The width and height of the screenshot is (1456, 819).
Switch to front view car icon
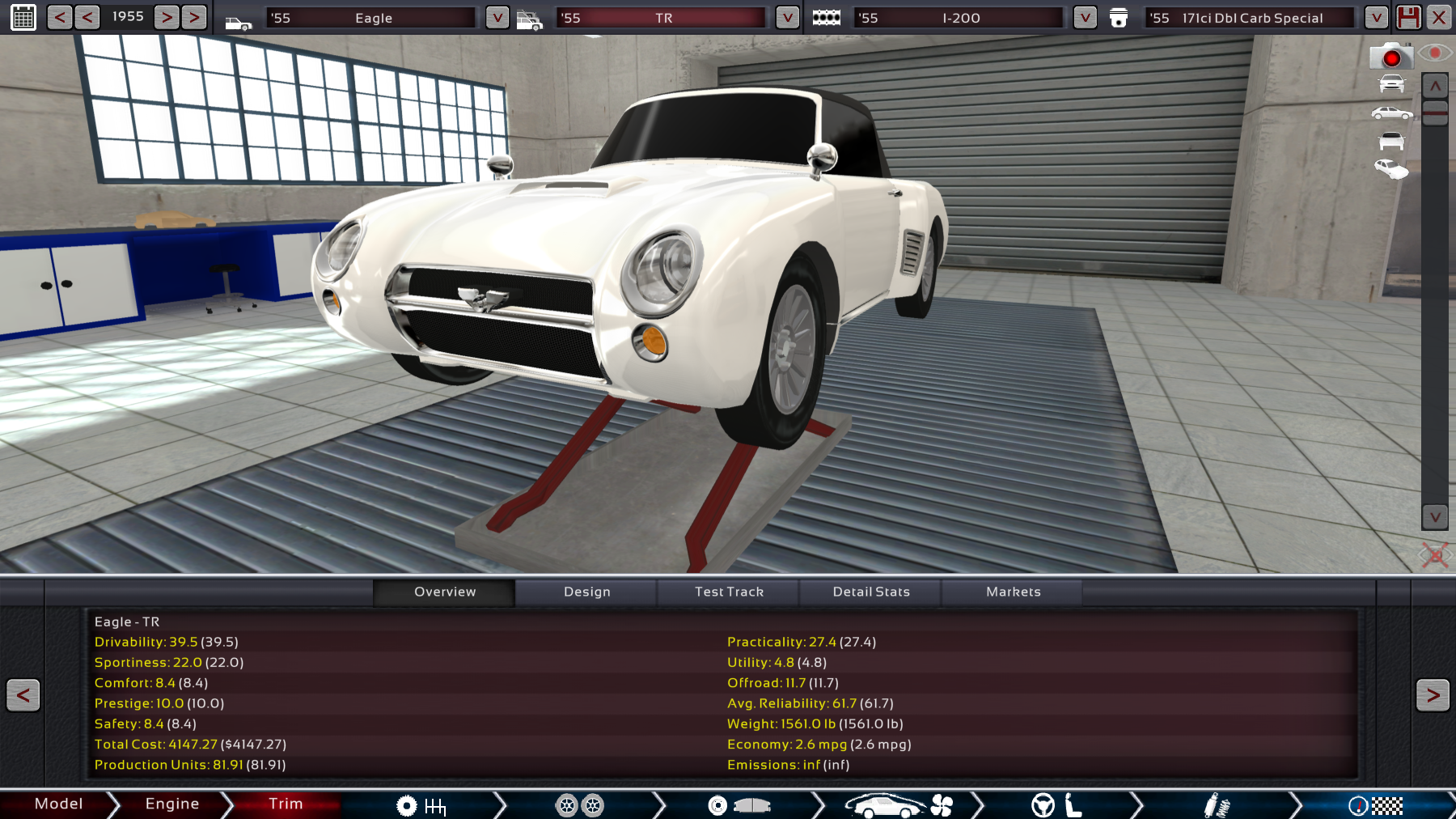coord(1391,83)
